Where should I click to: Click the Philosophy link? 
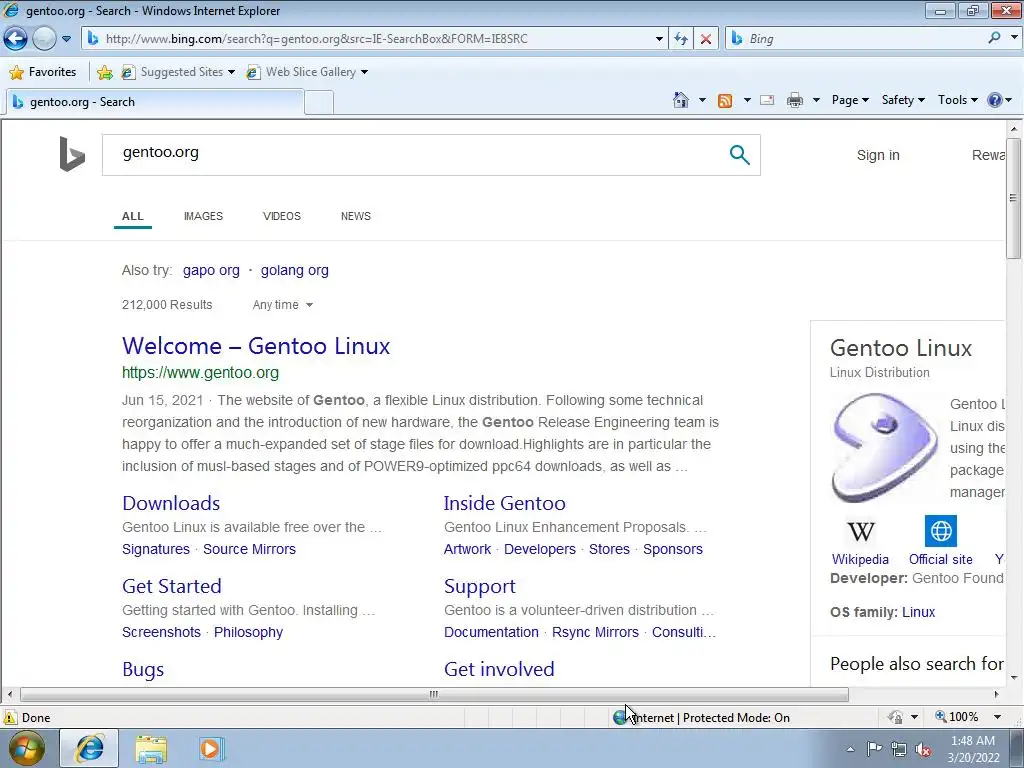coord(248,632)
